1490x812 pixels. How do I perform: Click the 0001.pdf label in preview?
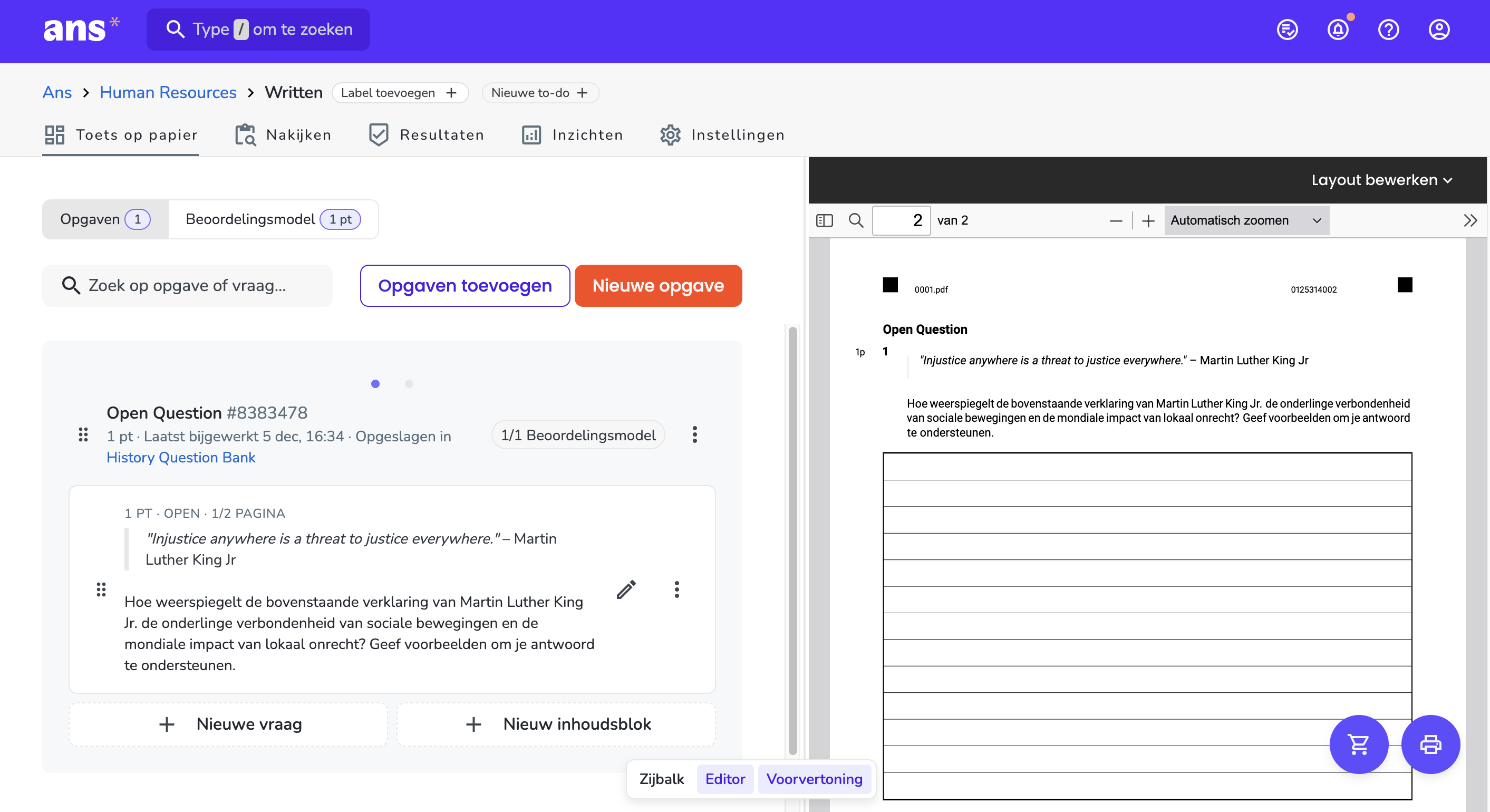(931, 289)
